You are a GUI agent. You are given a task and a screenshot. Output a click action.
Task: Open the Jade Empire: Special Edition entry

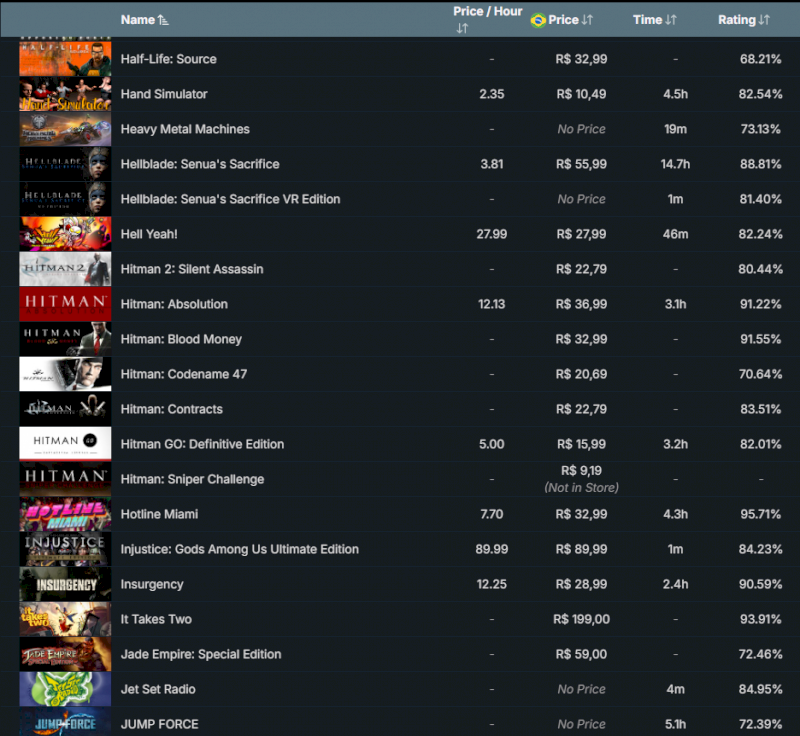(x=200, y=654)
